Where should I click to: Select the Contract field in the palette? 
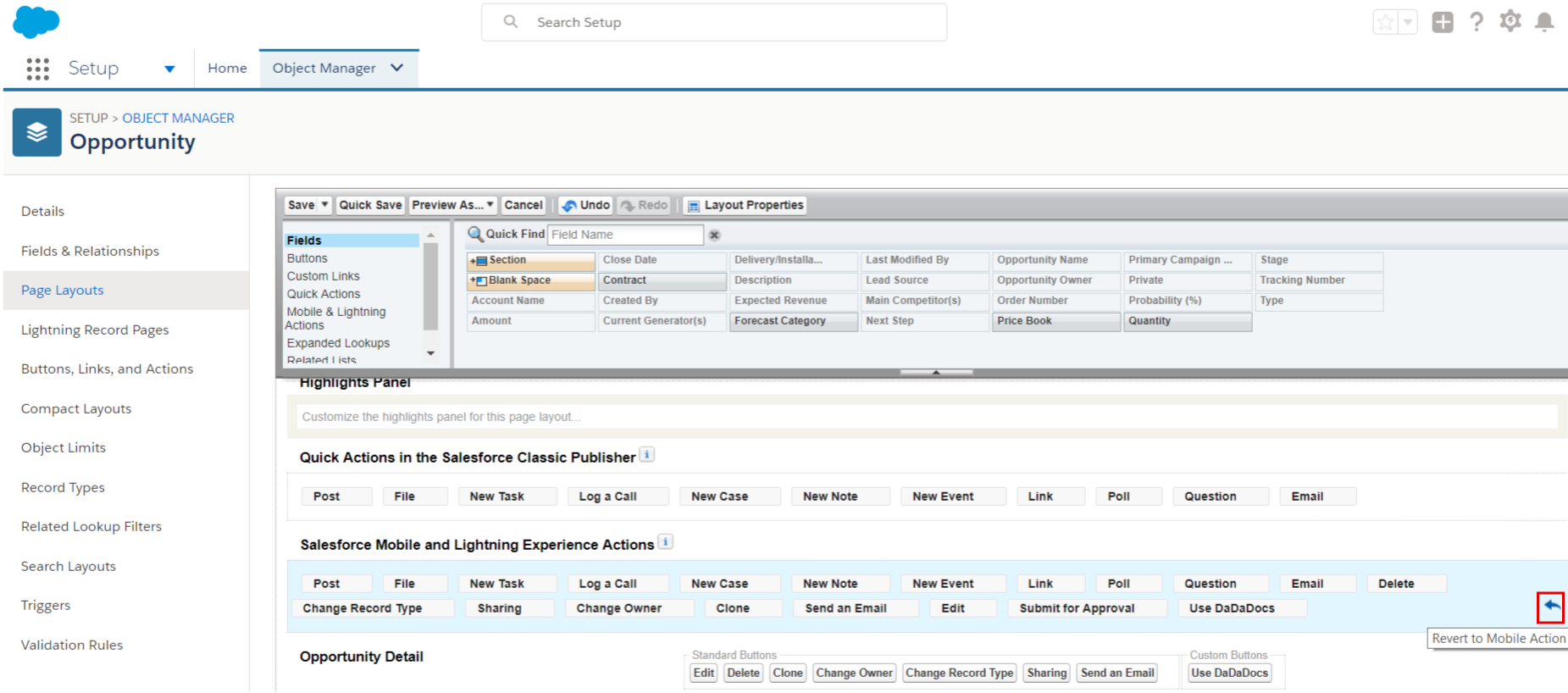pos(662,280)
